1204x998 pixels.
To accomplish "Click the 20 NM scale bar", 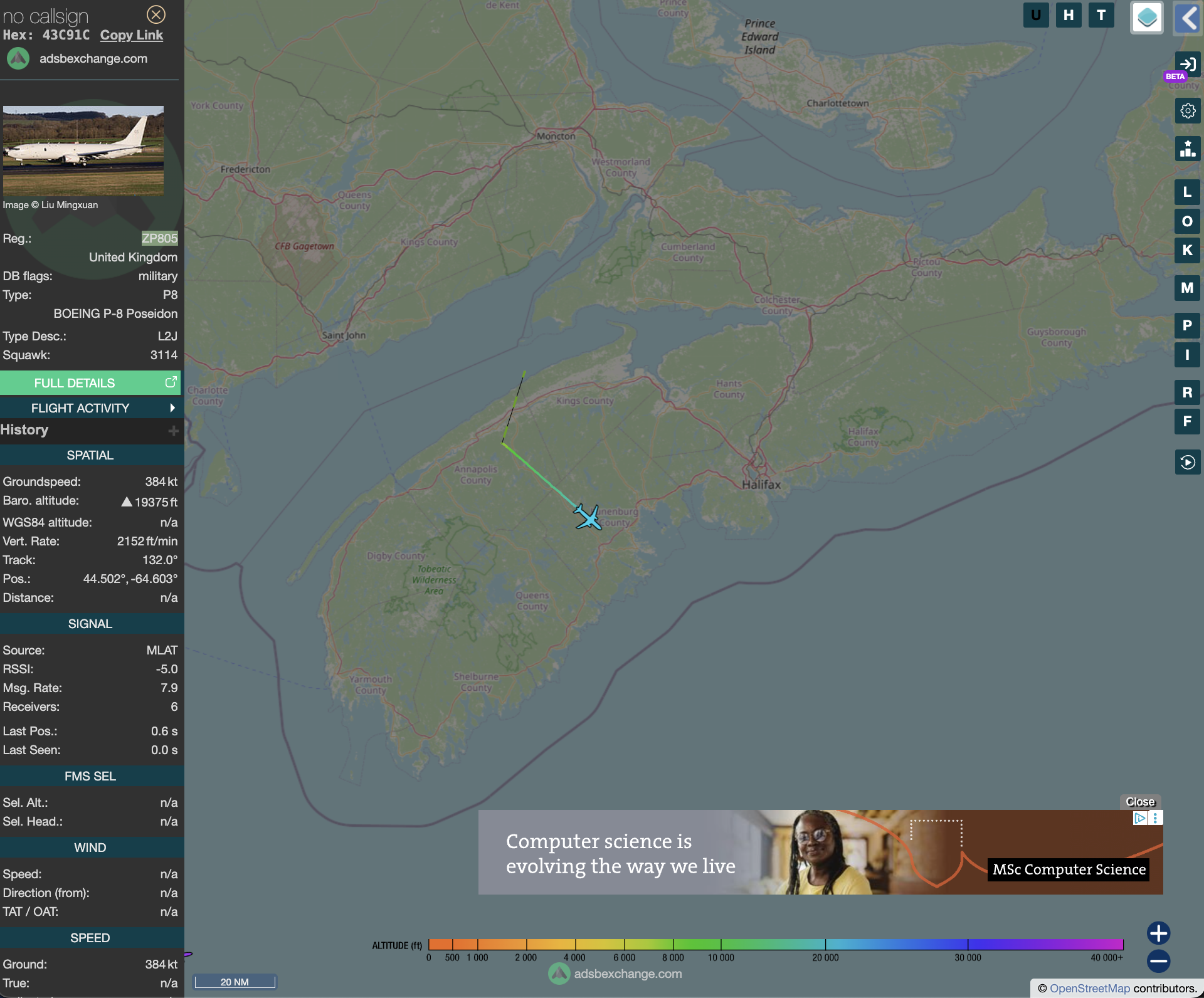I will pos(235,982).
